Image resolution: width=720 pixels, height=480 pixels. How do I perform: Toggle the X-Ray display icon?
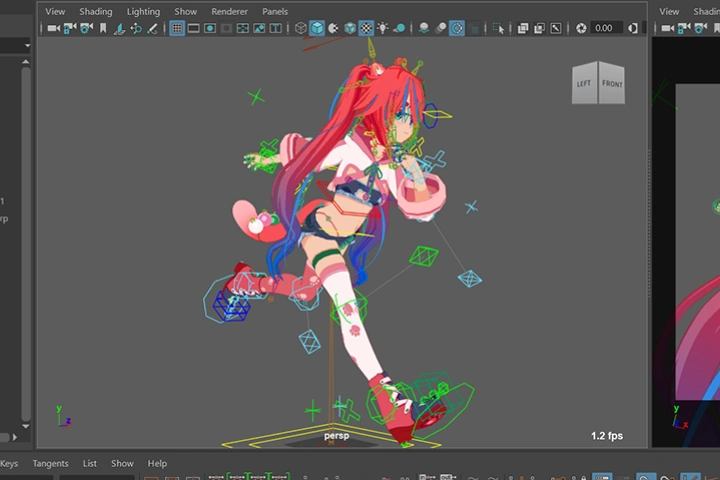click(x=523, y=28)
